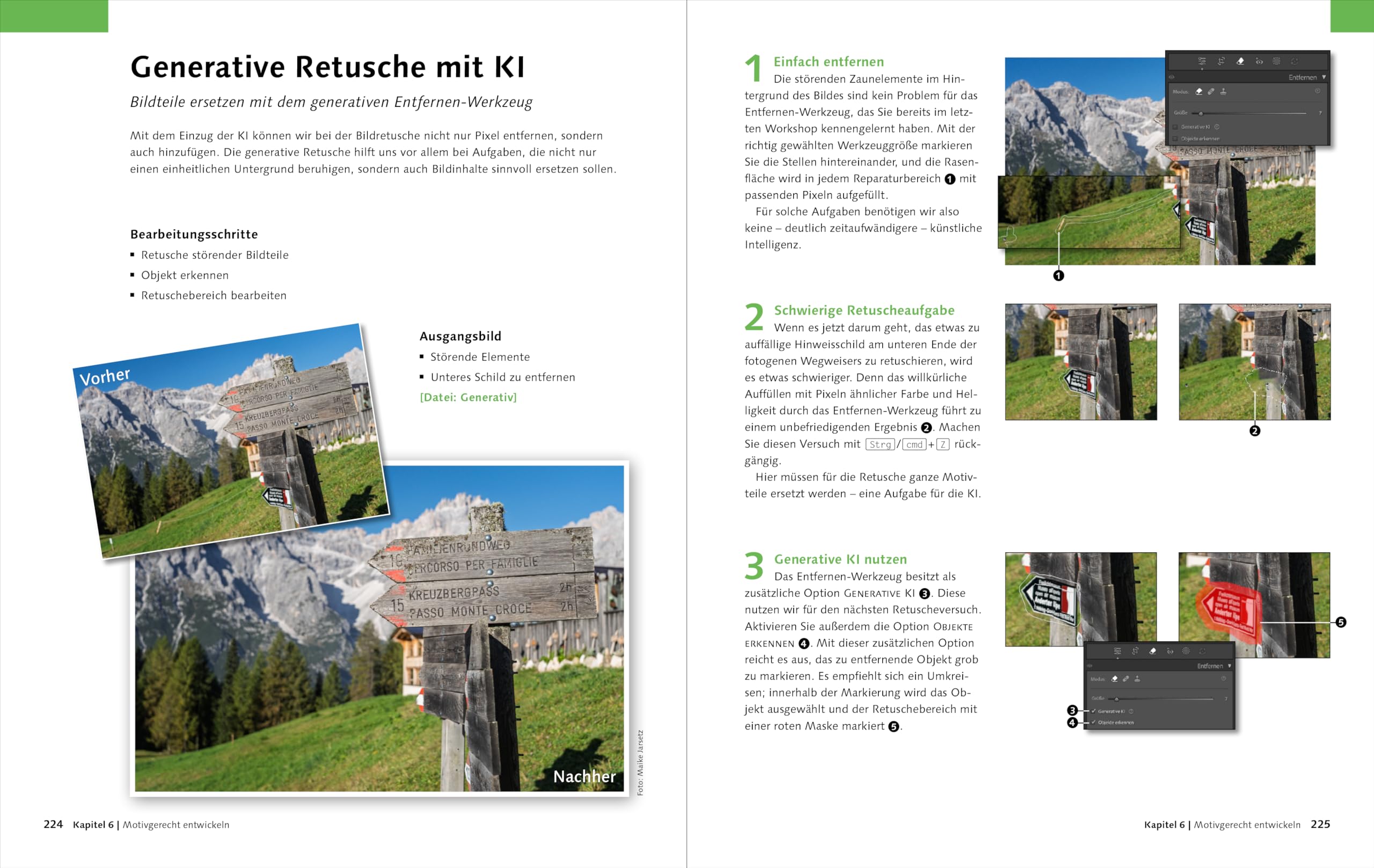Open the Masking tool in step 1 panel
The image size is (1374, 868).
1277,61
